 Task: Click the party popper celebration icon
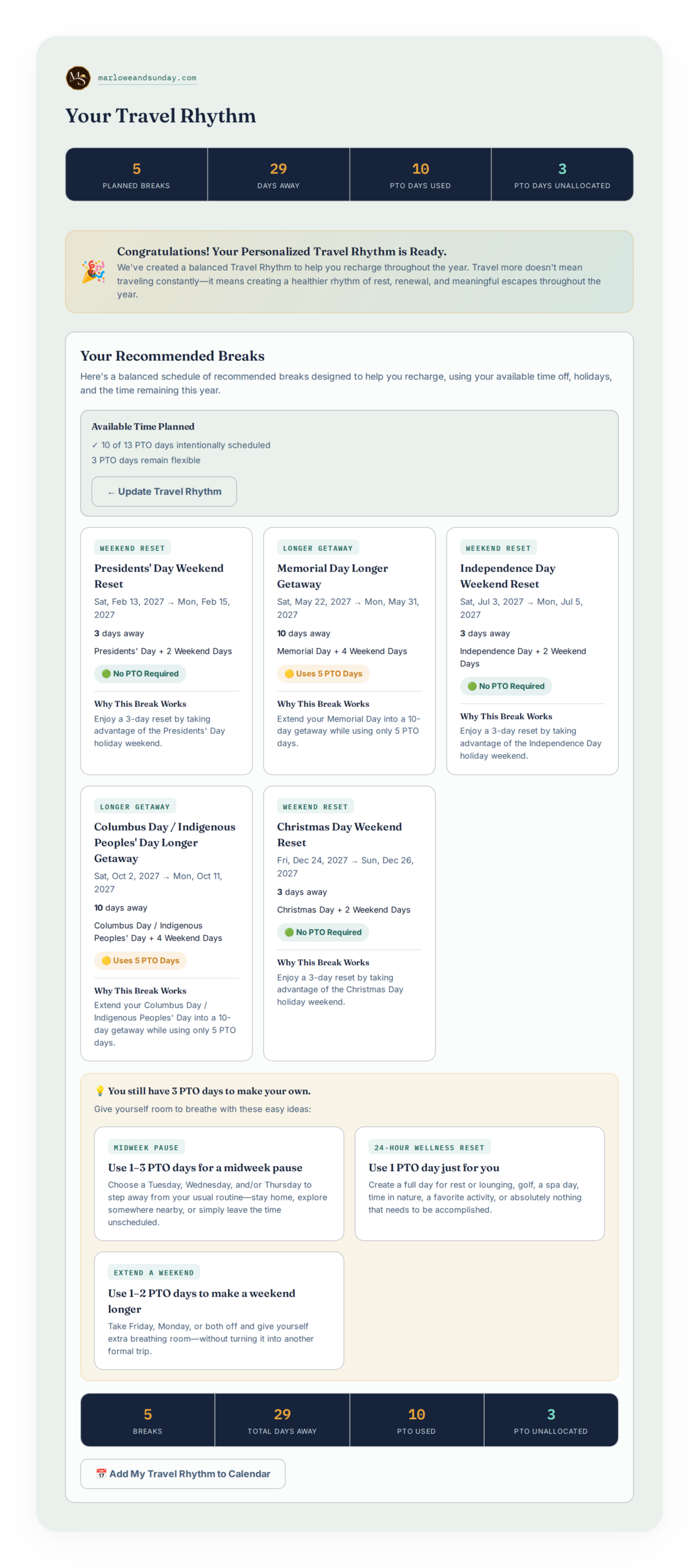click(x=94, y=271)
